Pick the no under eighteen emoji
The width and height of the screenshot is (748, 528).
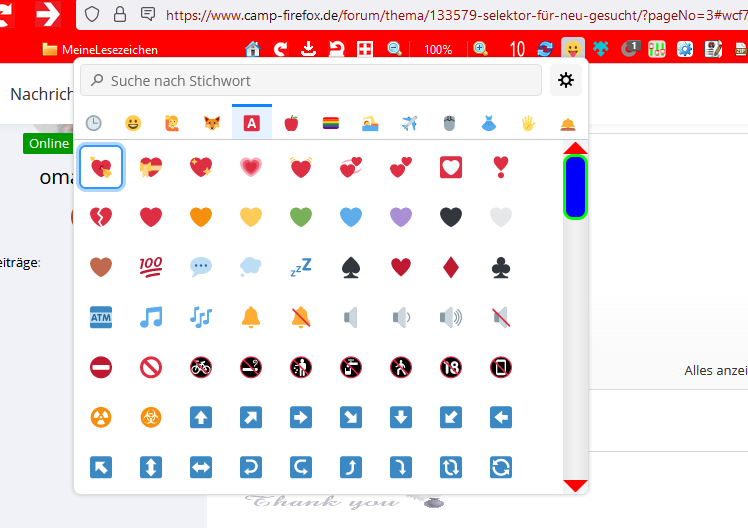(451, 367)
